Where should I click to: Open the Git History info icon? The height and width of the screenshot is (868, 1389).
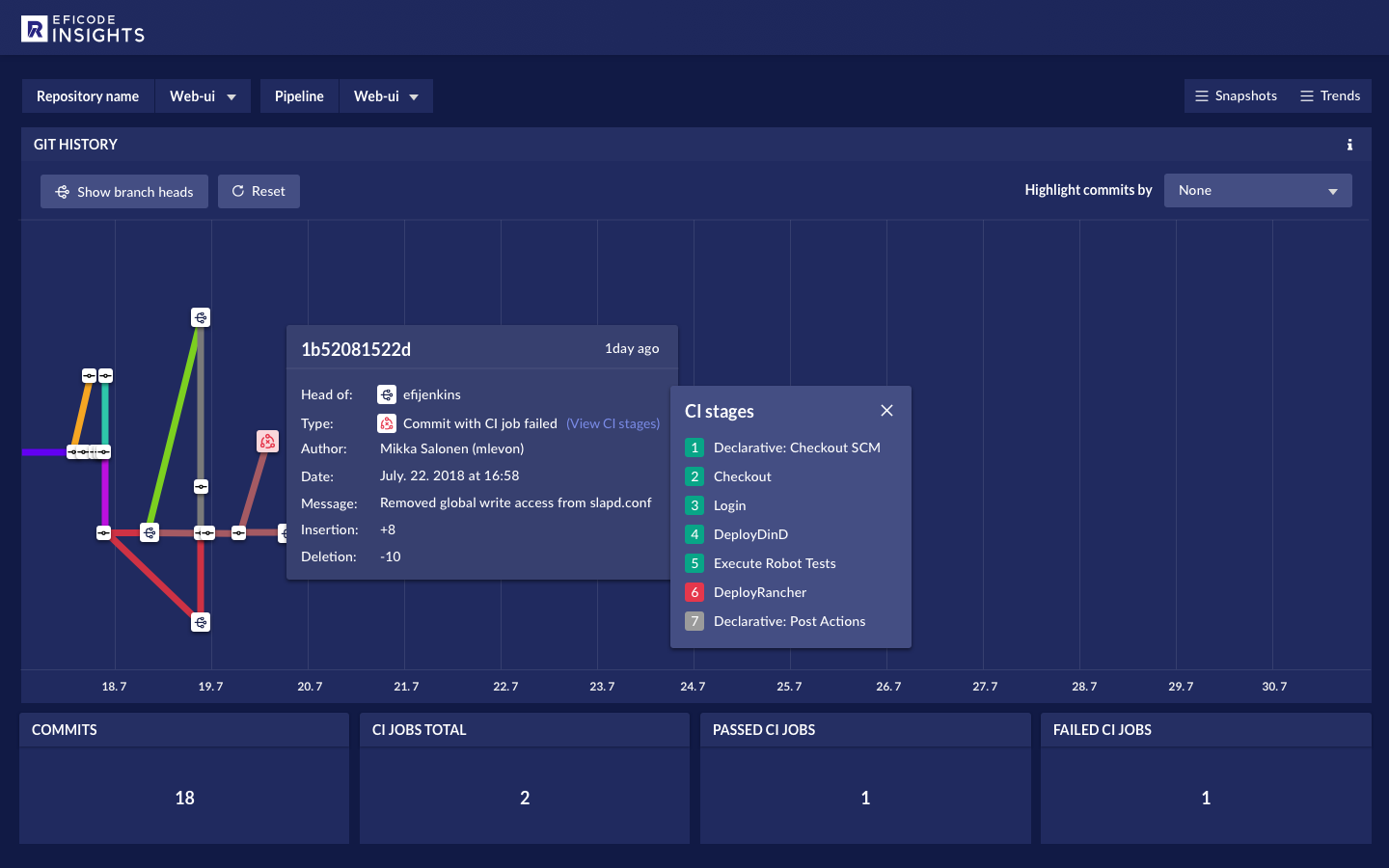point(1349,145)
